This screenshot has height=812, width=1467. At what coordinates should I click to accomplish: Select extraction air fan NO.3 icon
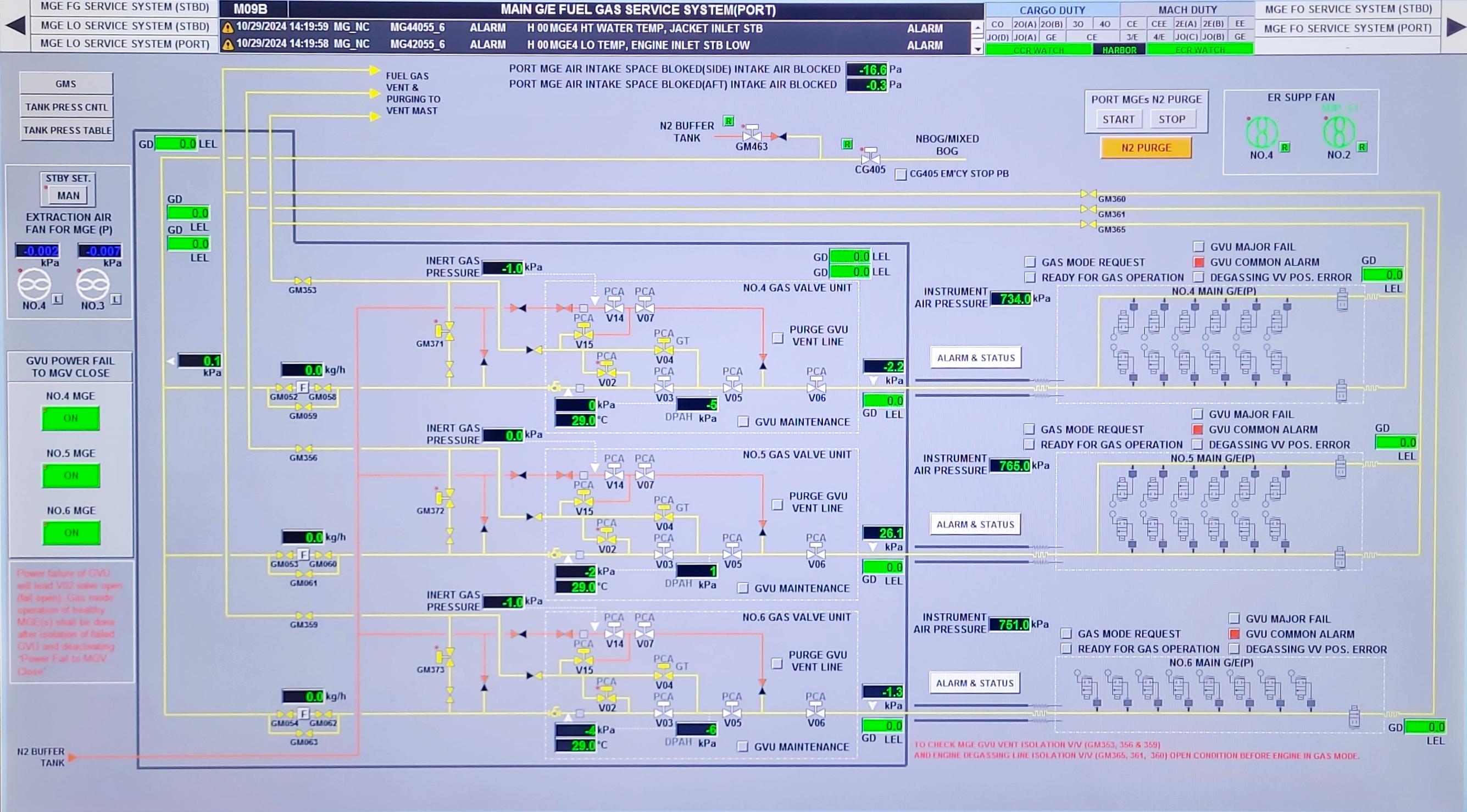tap(93, 283)
